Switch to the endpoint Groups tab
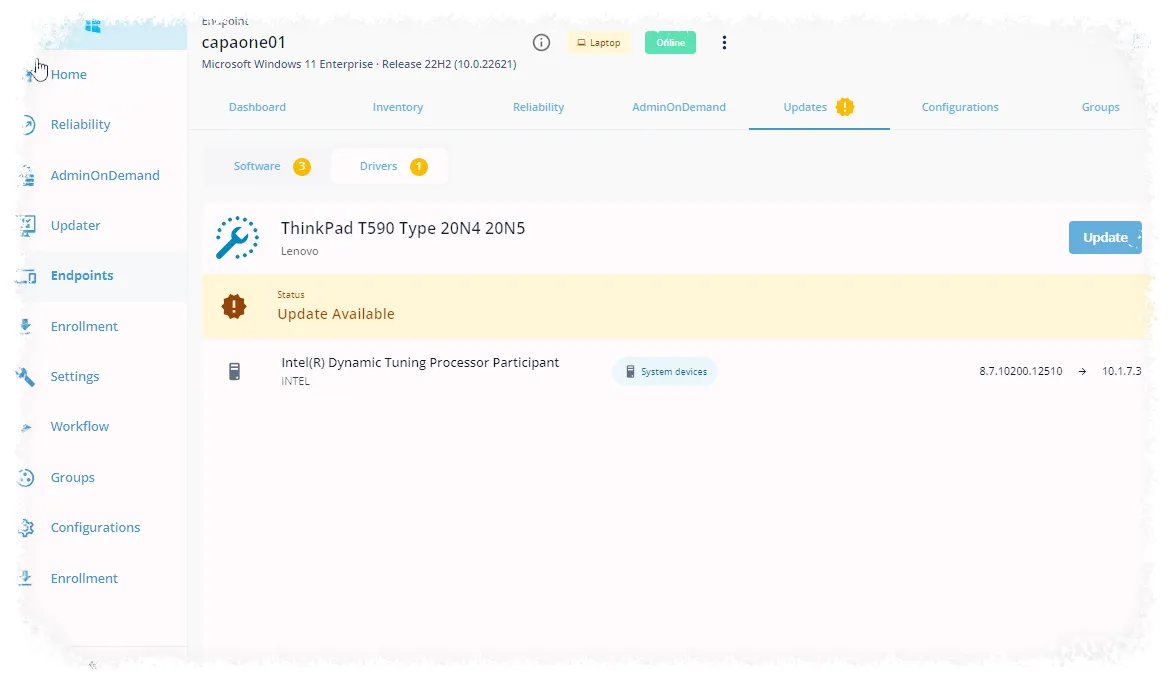The height and width of the screenshot is (682, 1170). 1101,107
